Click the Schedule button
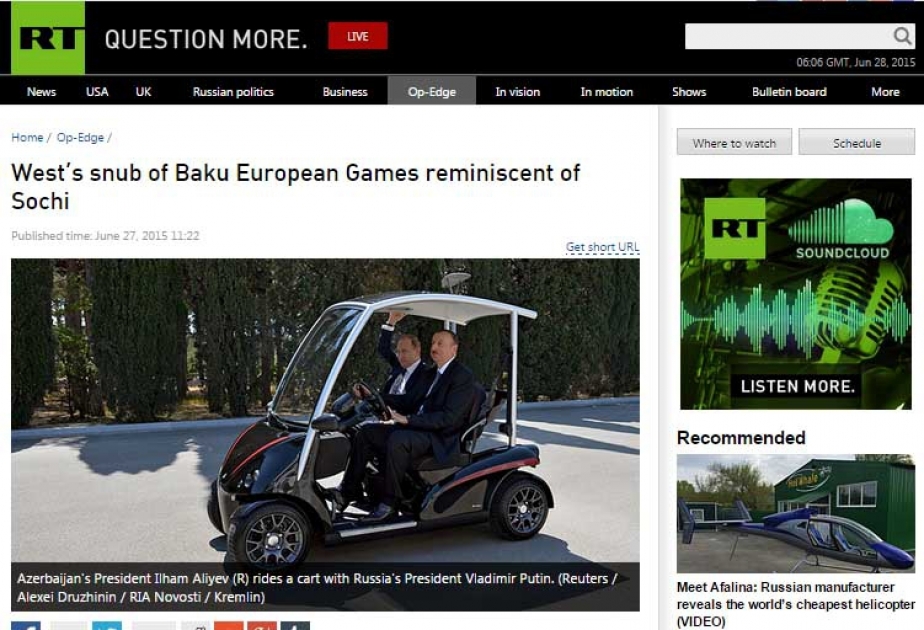Viewport: 924px width, 630px height. (857, 143)
